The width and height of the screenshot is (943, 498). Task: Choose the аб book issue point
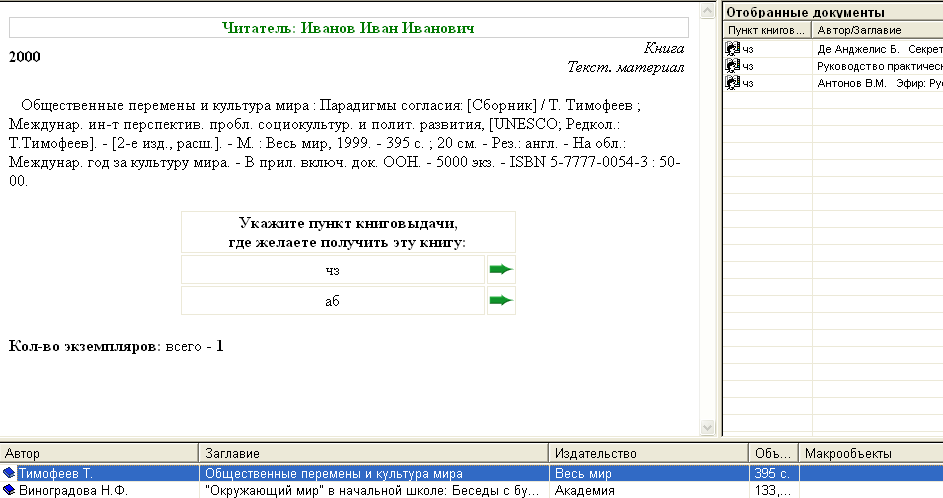pyautogui.click(x=333, y=300)
